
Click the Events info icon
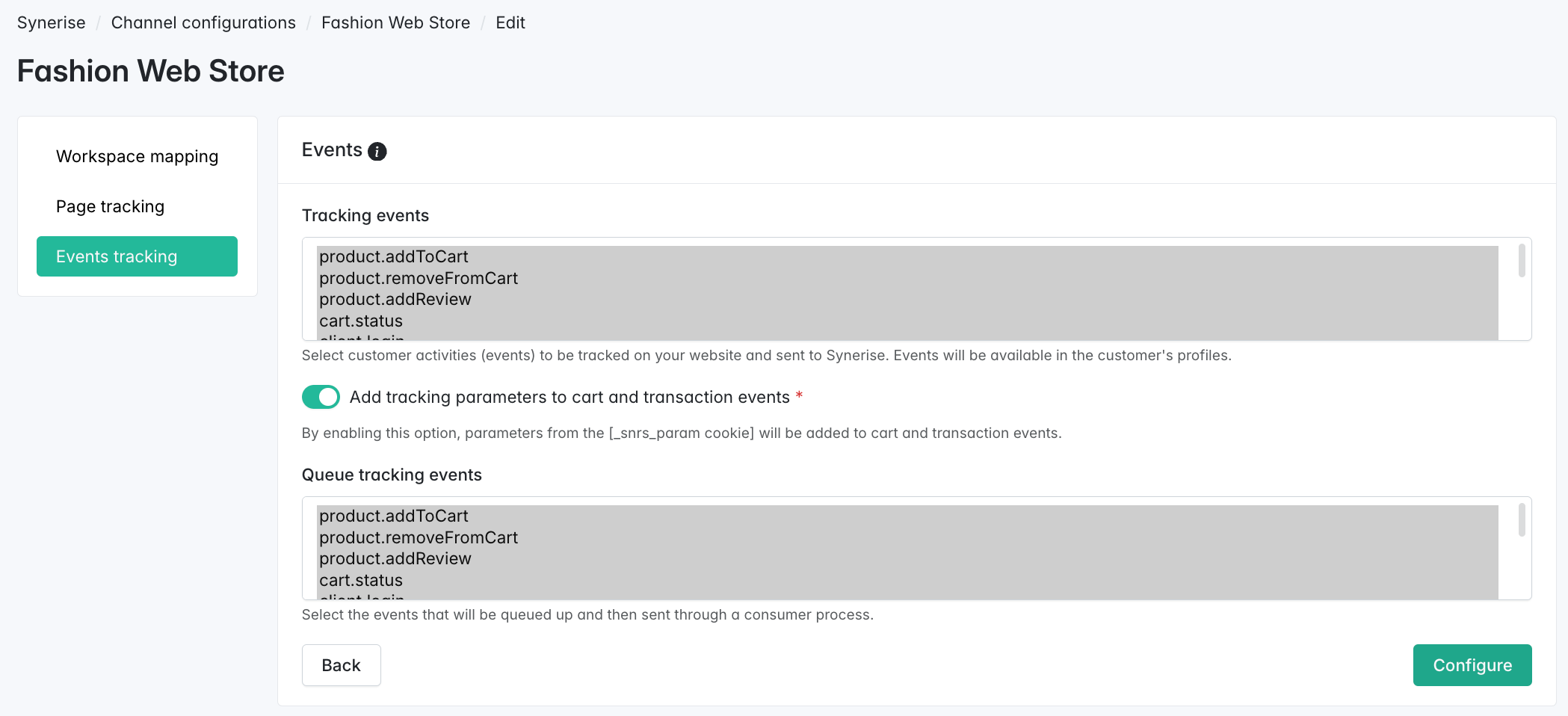pyautogui.click(x=377, y=152)
